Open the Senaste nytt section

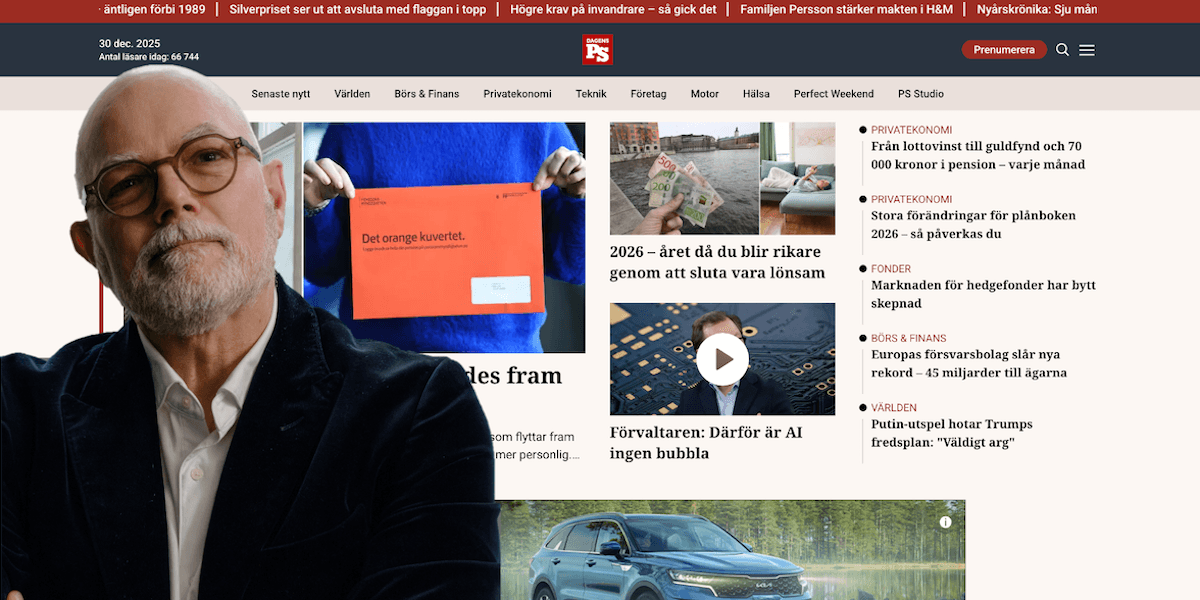(281, 93)
